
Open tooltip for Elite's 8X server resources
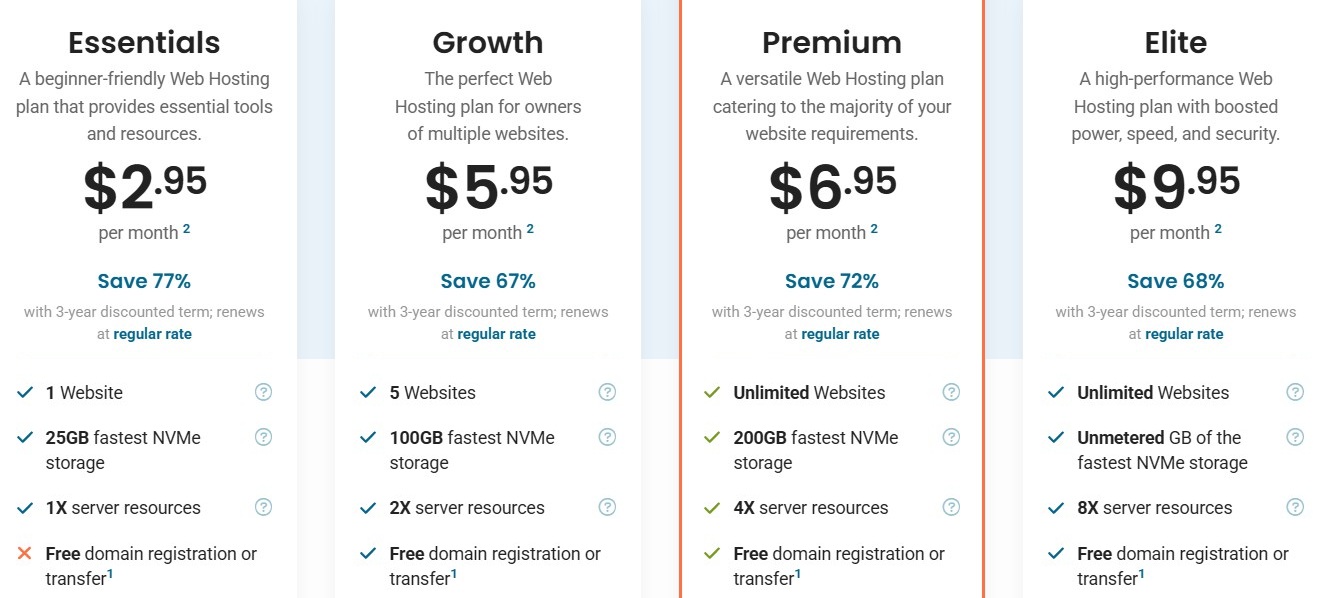pyautogui.click(x=1295, y=507)
